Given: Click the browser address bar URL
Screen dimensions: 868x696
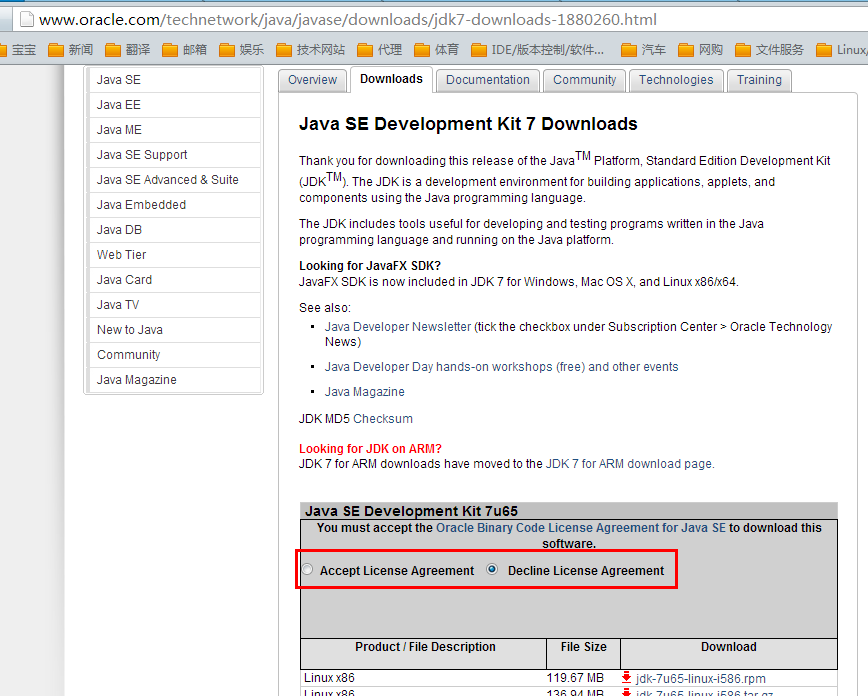Looking at the screenshot, I should tap(348, 20).
